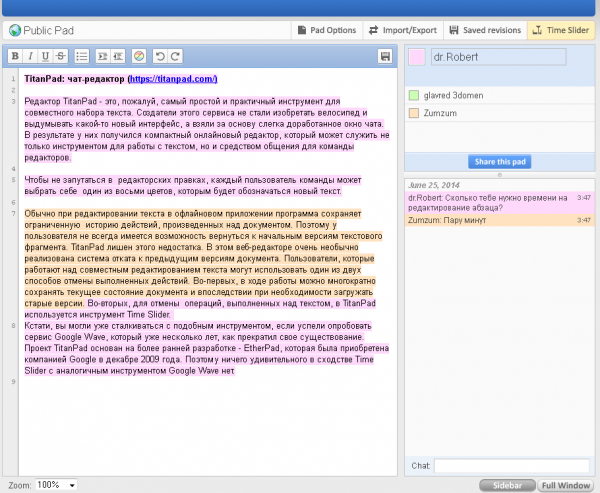Save a revision with the floppy disk icon
This screenshot has height=493, width=600.
pos(385,56)
